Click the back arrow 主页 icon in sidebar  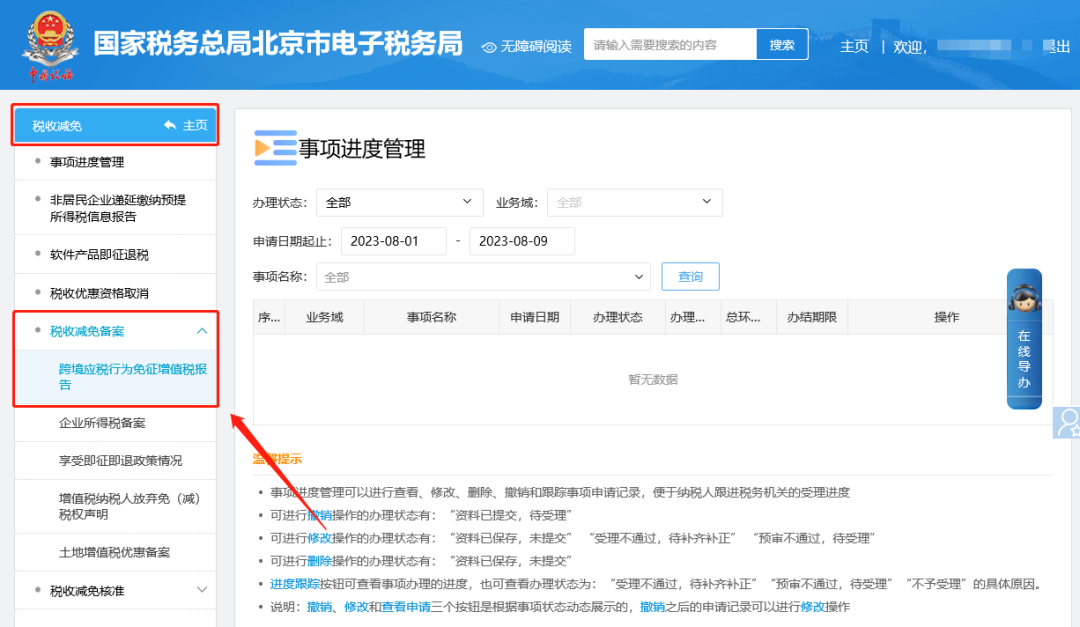point(170,125)
